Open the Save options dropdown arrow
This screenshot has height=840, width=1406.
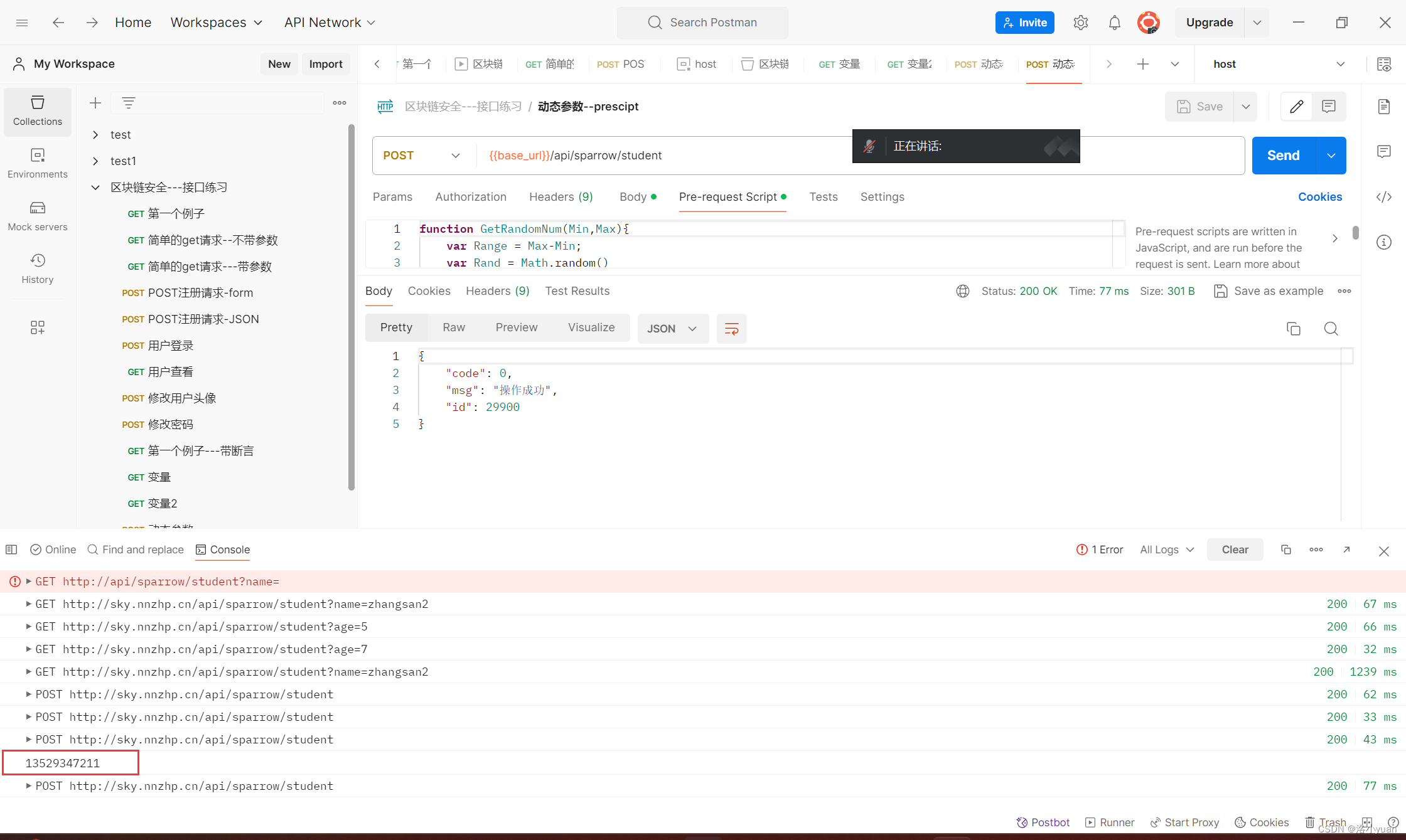pyautogui.click(x=1246, y=107)
